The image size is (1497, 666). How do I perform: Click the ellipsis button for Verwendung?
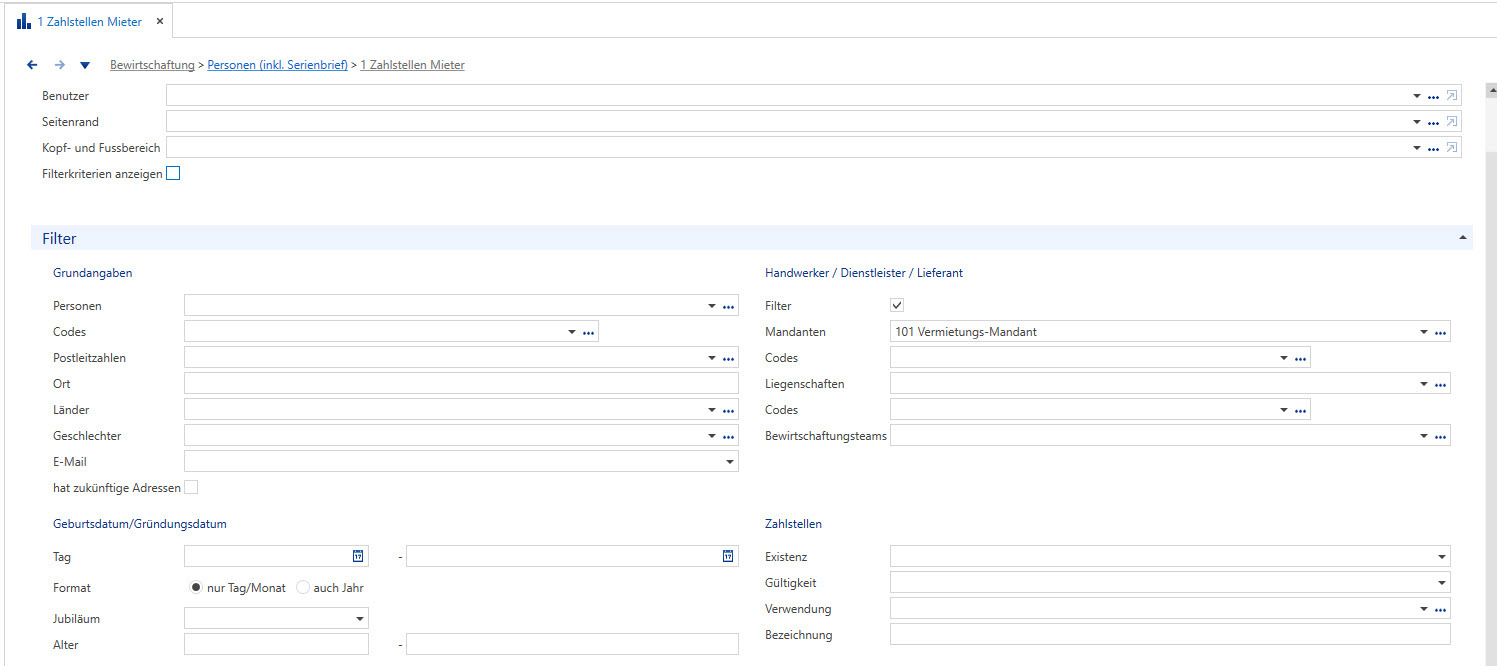pos(1440,608)
